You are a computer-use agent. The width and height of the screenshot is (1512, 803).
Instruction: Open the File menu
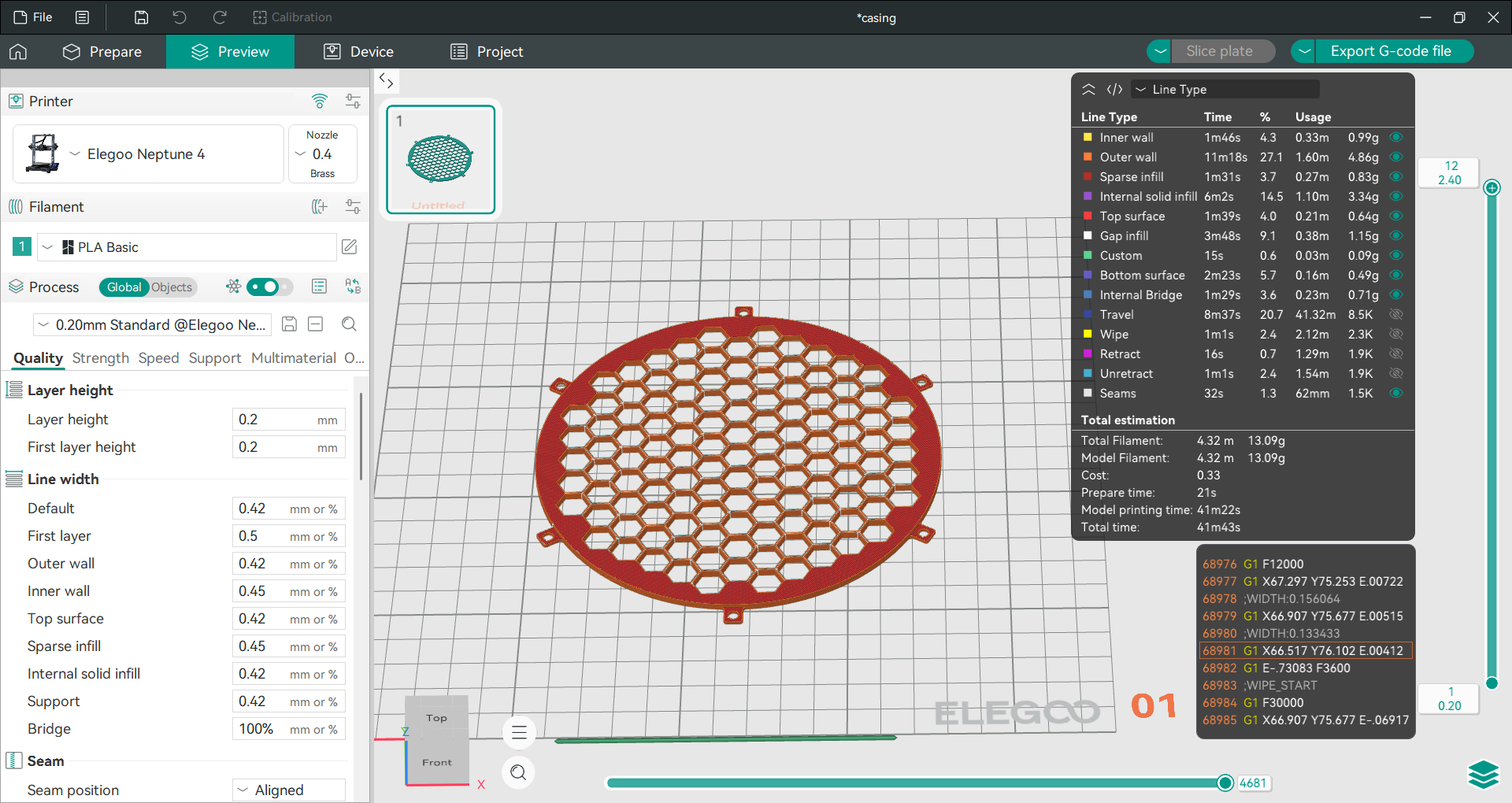[33, 17]
